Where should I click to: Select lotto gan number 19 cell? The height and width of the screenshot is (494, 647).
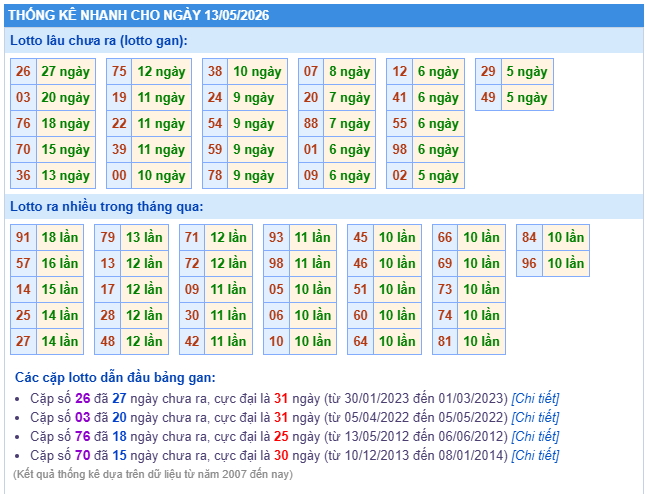pyautogui.click(x=119, y=97)
